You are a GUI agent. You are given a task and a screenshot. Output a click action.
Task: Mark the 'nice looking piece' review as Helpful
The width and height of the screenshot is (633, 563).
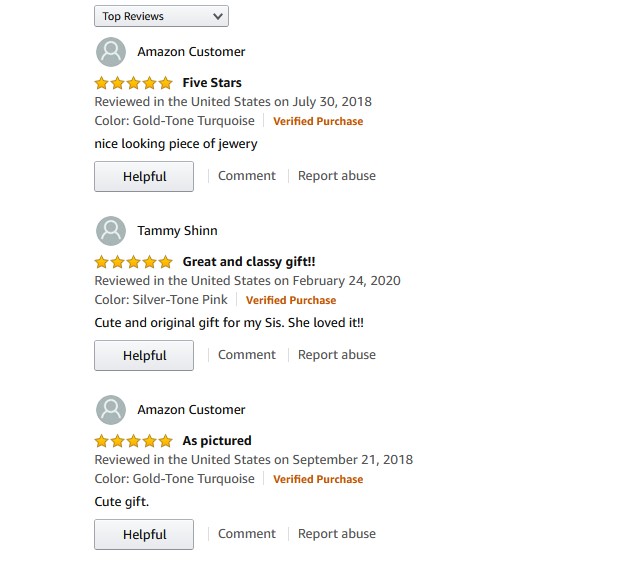tap(144, 177)
